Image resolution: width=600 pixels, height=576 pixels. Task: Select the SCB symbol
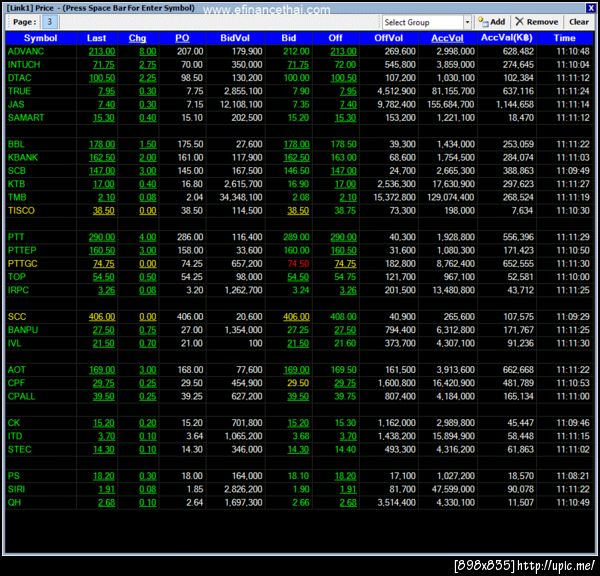tap(17, 171)
